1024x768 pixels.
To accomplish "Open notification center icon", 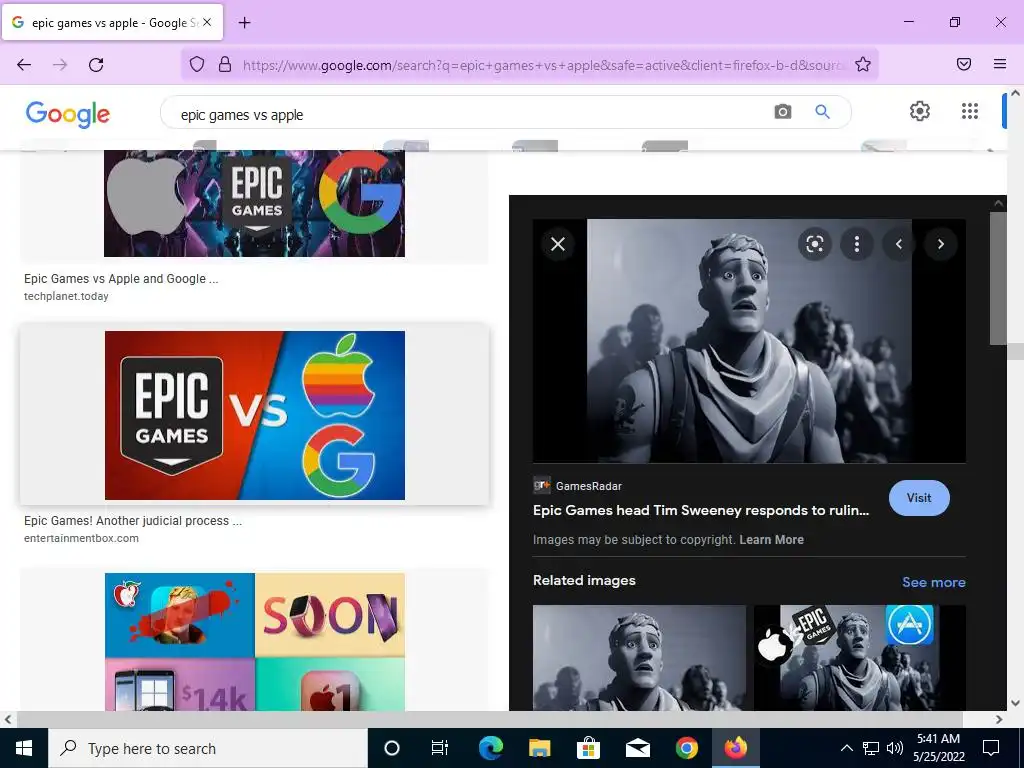I will coord(991,748).
